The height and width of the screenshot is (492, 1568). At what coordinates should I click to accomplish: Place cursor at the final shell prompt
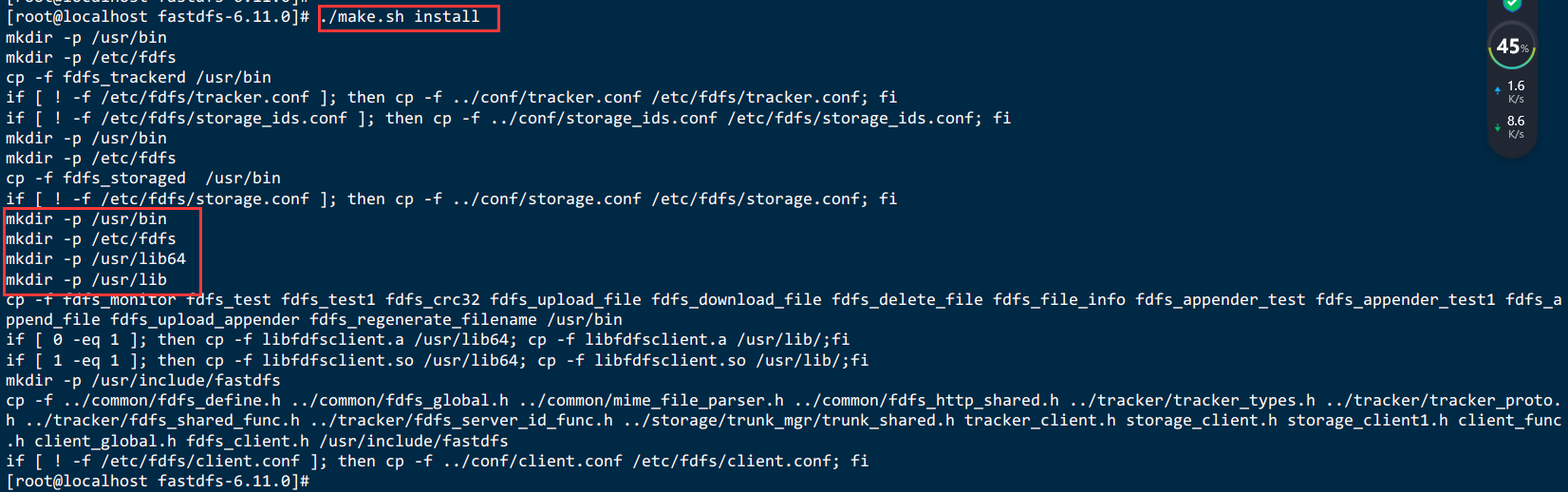(158, 482)
